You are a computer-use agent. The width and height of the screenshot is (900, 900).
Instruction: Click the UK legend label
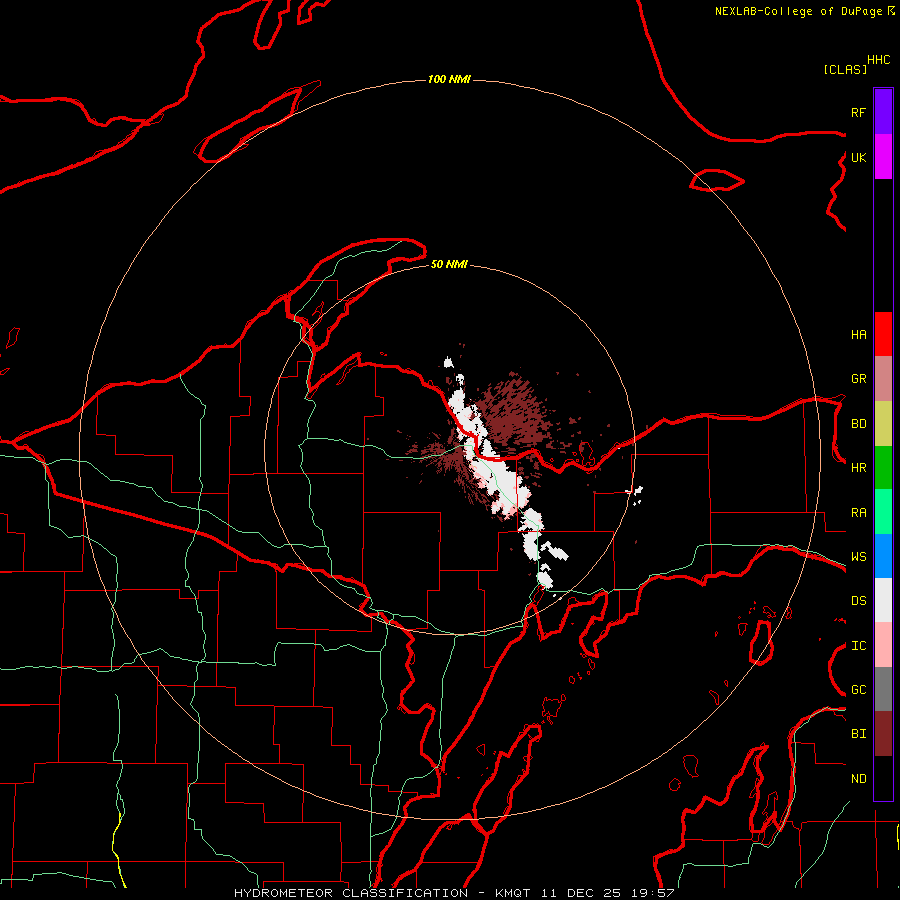(859, 157)
